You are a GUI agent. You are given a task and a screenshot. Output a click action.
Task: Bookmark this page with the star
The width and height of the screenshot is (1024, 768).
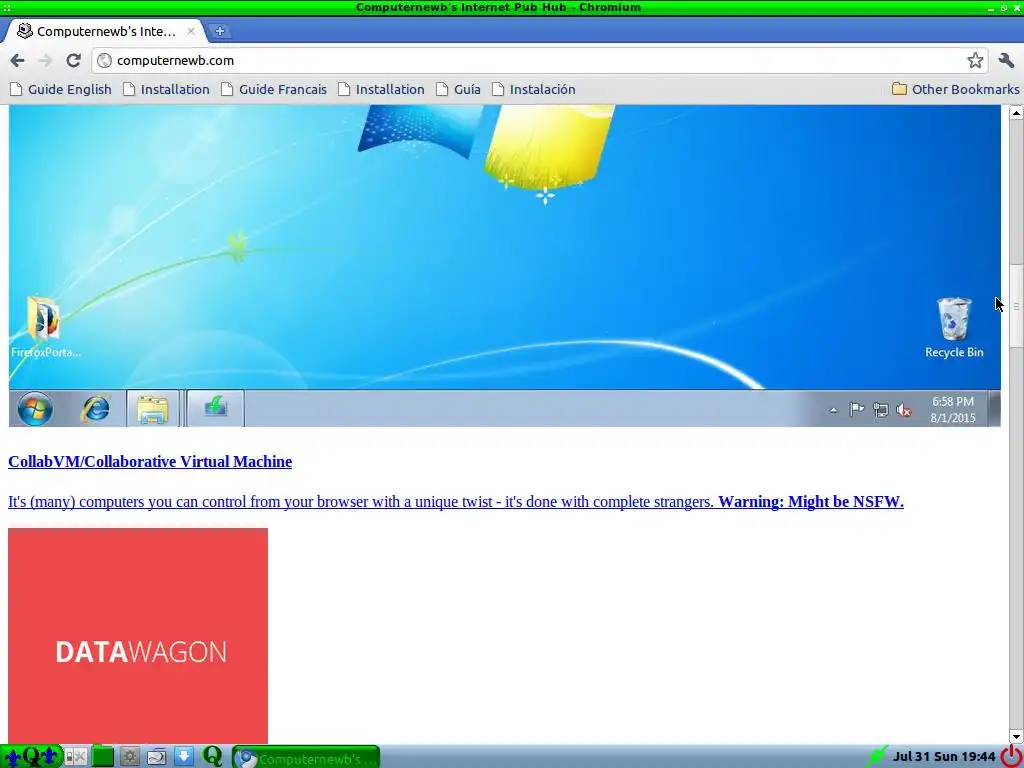click(975, 61)
